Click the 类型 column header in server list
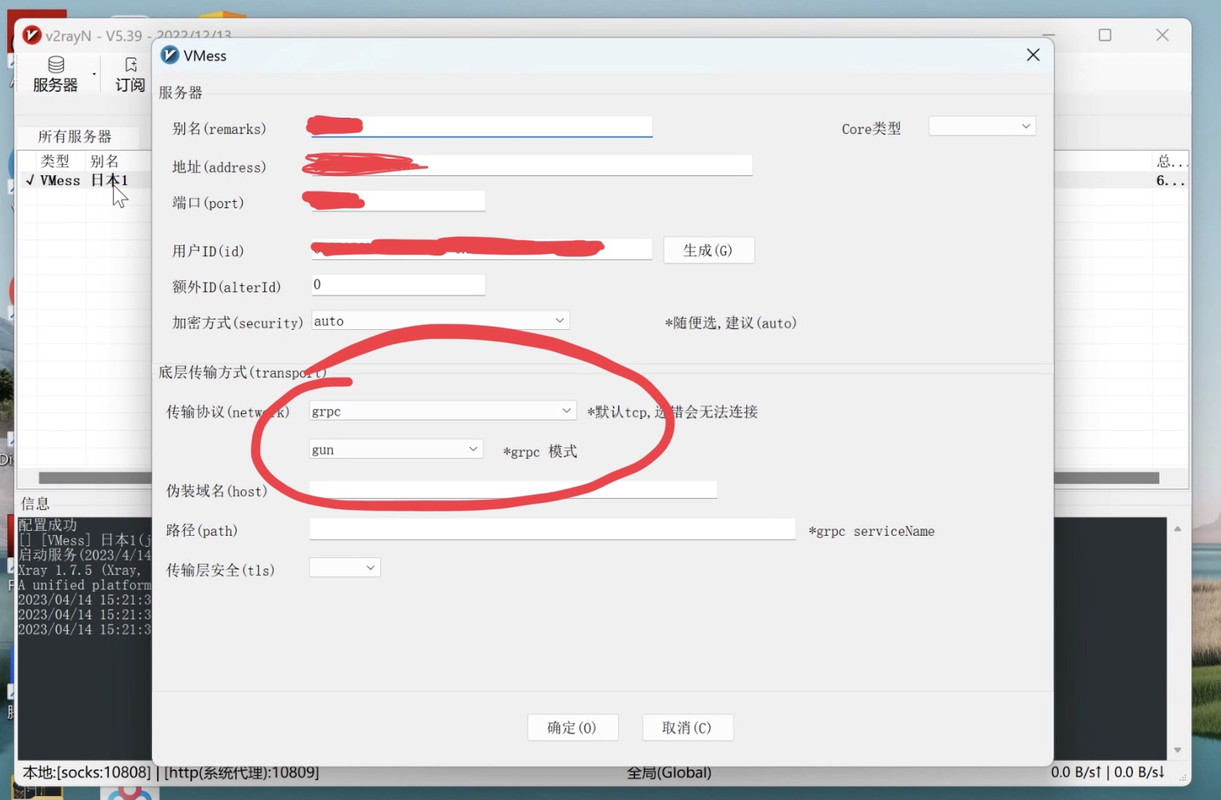The height and width of the screenshot is (800, 1221). coord(55,161)
